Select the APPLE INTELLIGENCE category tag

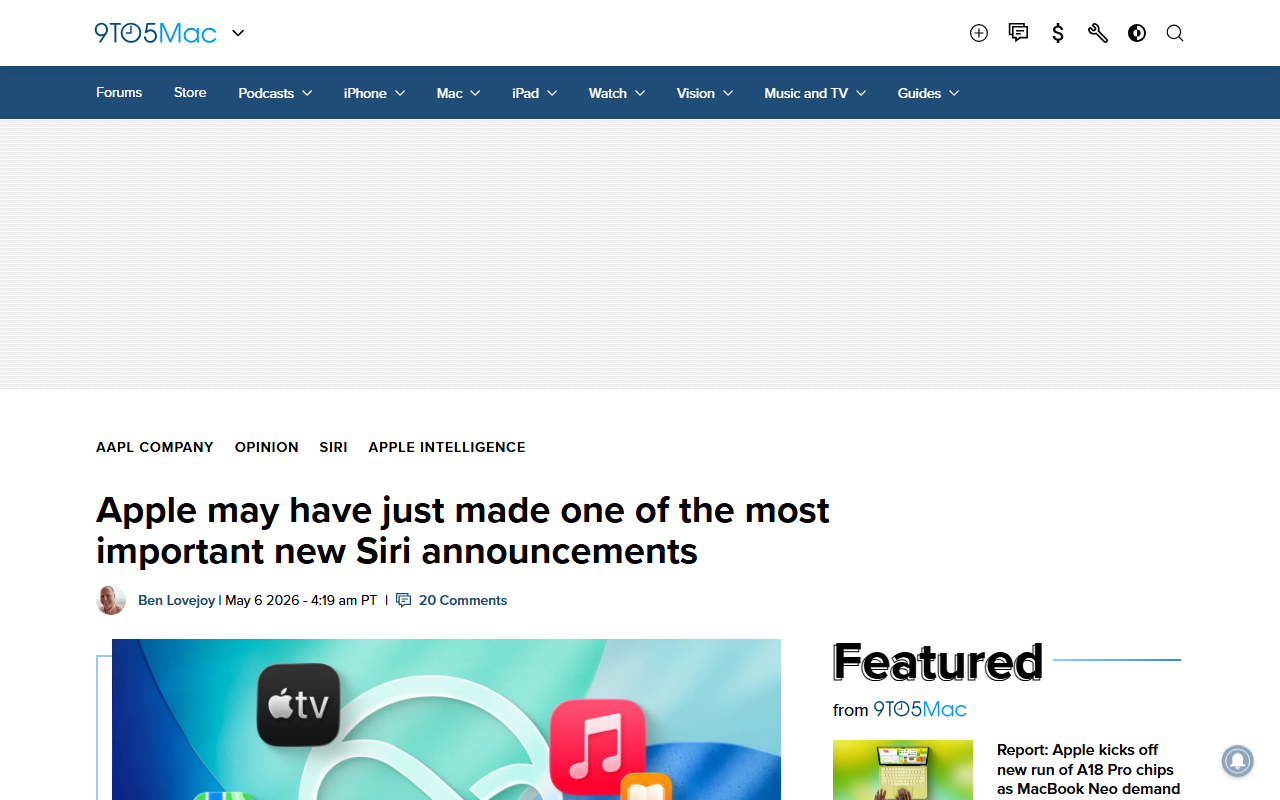[x=447, y=447]
